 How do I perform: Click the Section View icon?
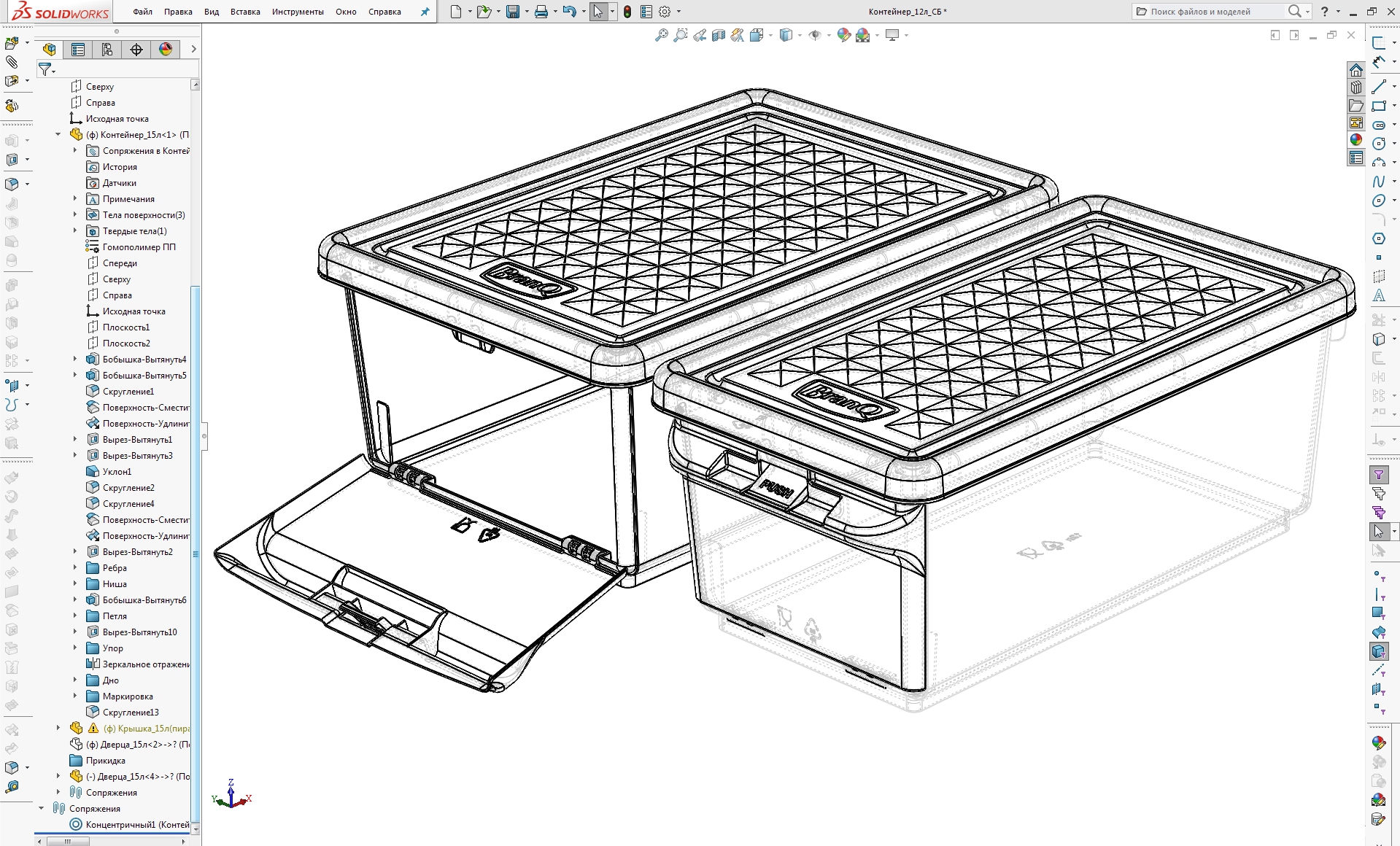click(719, 35)
